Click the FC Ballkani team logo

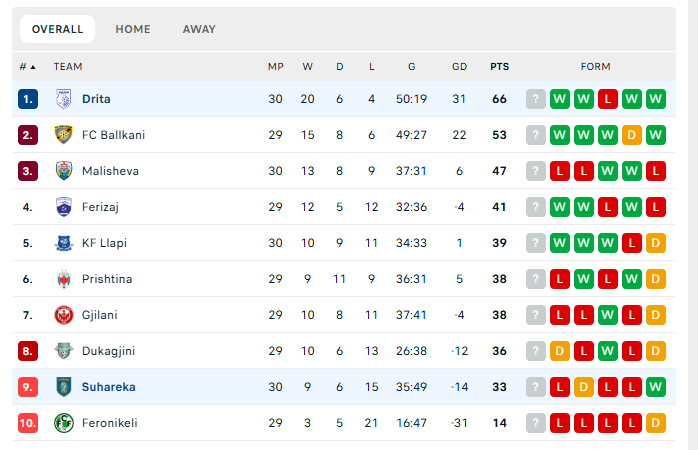64,135
